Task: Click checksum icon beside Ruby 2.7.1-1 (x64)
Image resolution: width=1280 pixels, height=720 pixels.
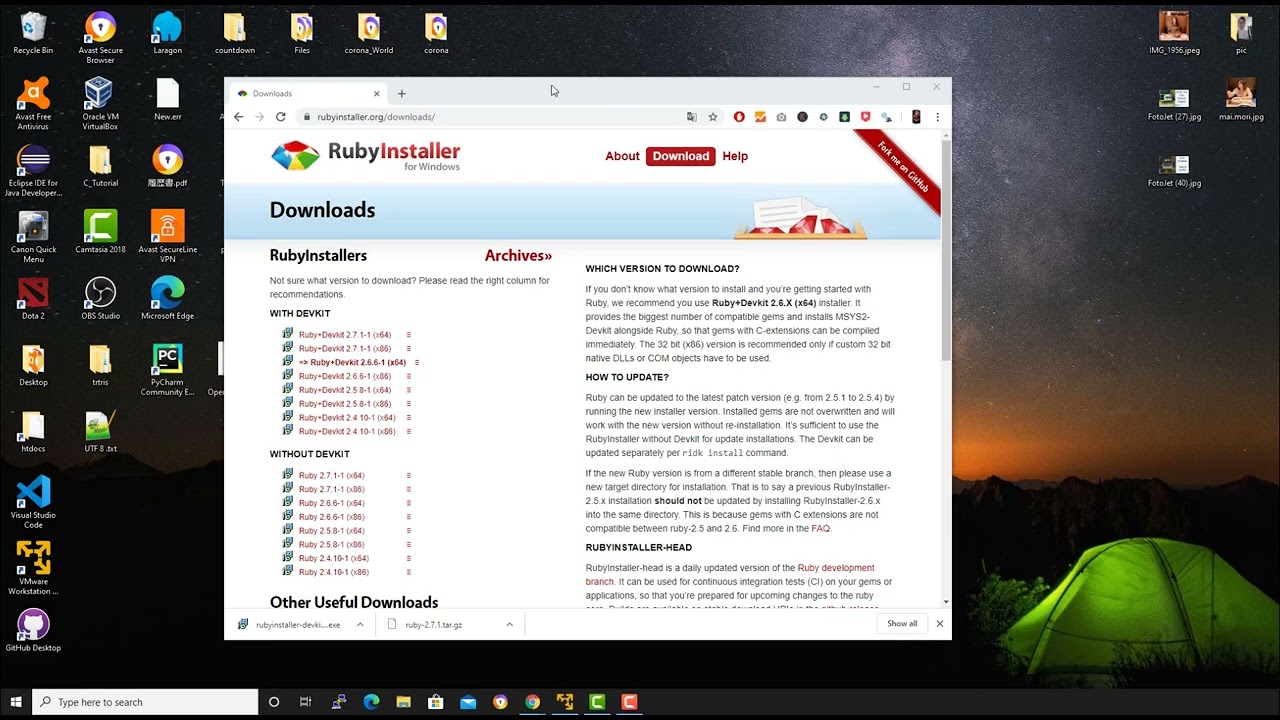Action: point(409,476)
